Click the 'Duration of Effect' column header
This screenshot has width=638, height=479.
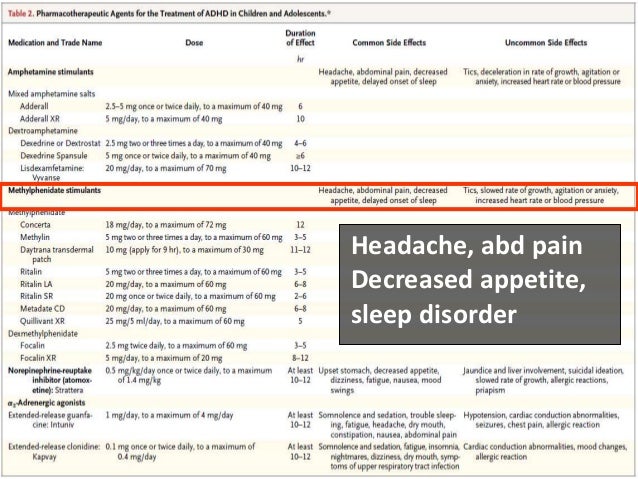[x=300, y=38]
